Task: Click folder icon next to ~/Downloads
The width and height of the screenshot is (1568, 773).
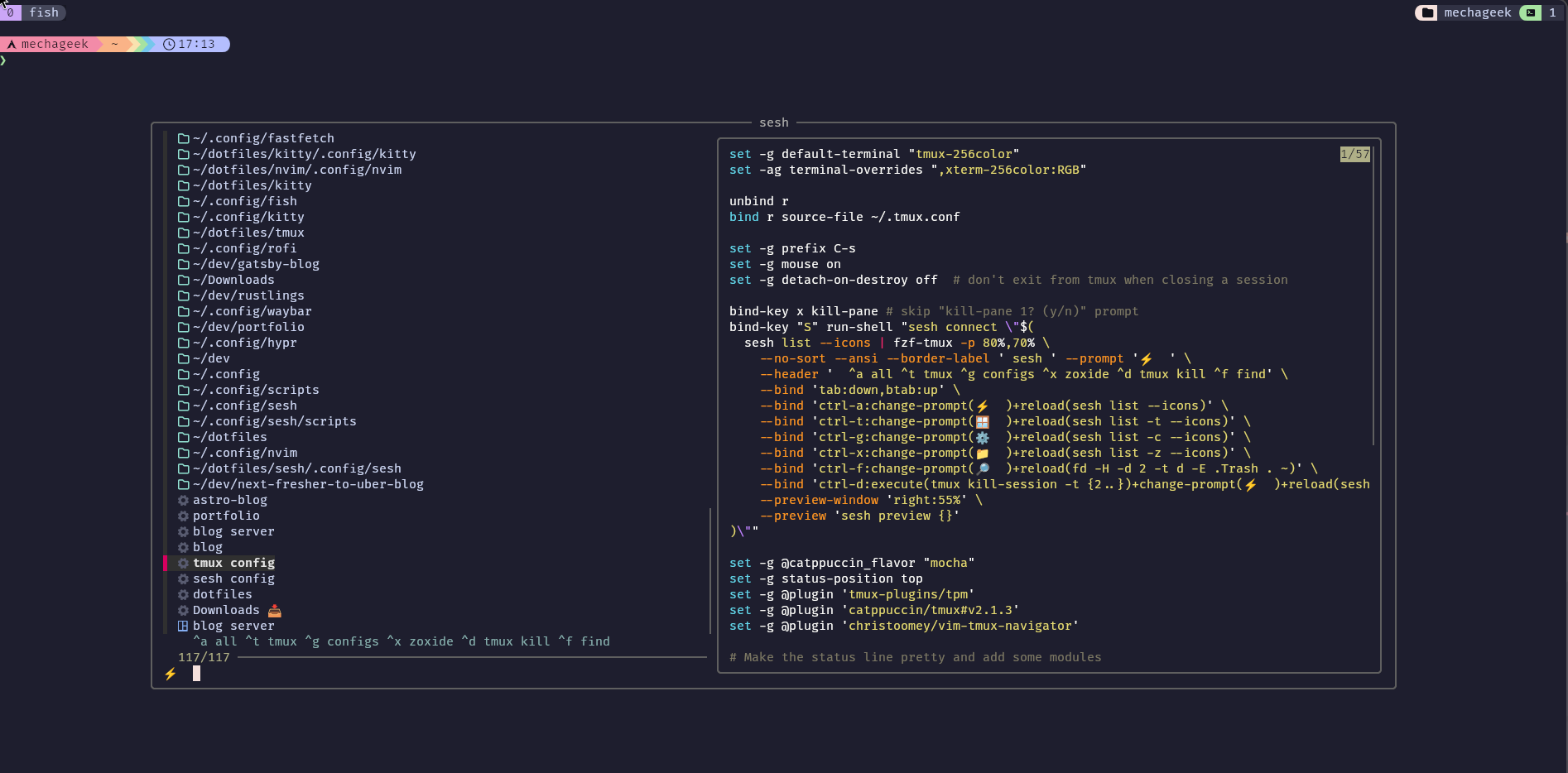Action: coord(184,280)
